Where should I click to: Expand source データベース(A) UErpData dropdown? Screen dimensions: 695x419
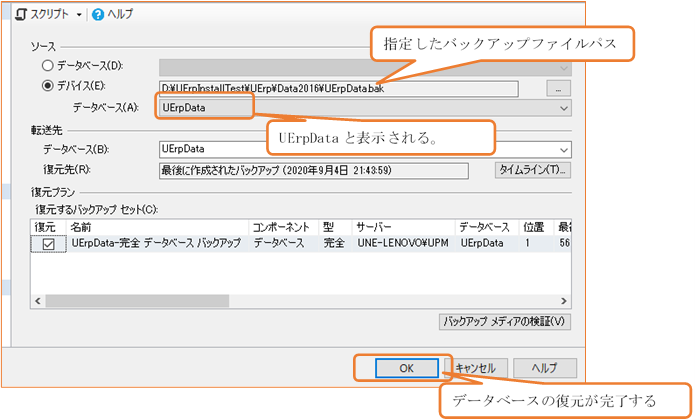[x=564, y=107]
